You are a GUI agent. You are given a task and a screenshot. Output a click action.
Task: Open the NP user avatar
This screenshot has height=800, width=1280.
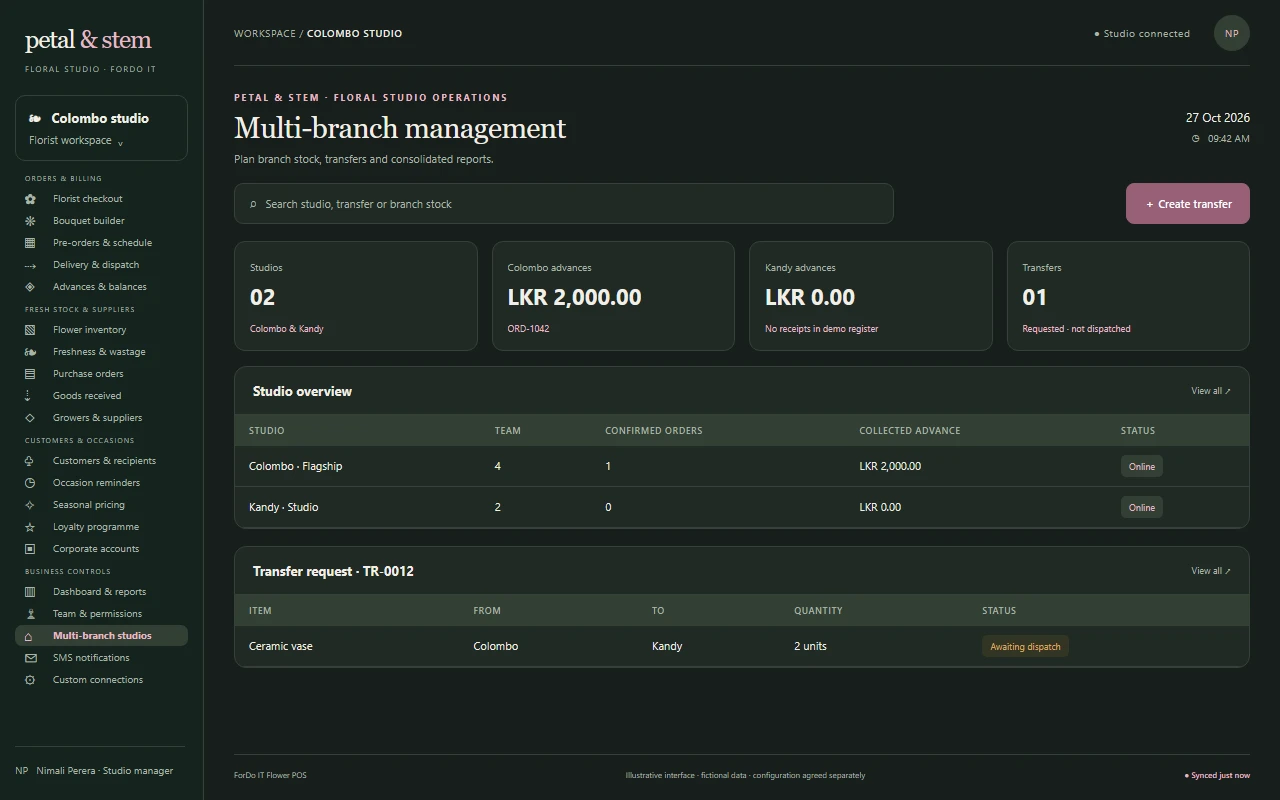coord(1231,33)
